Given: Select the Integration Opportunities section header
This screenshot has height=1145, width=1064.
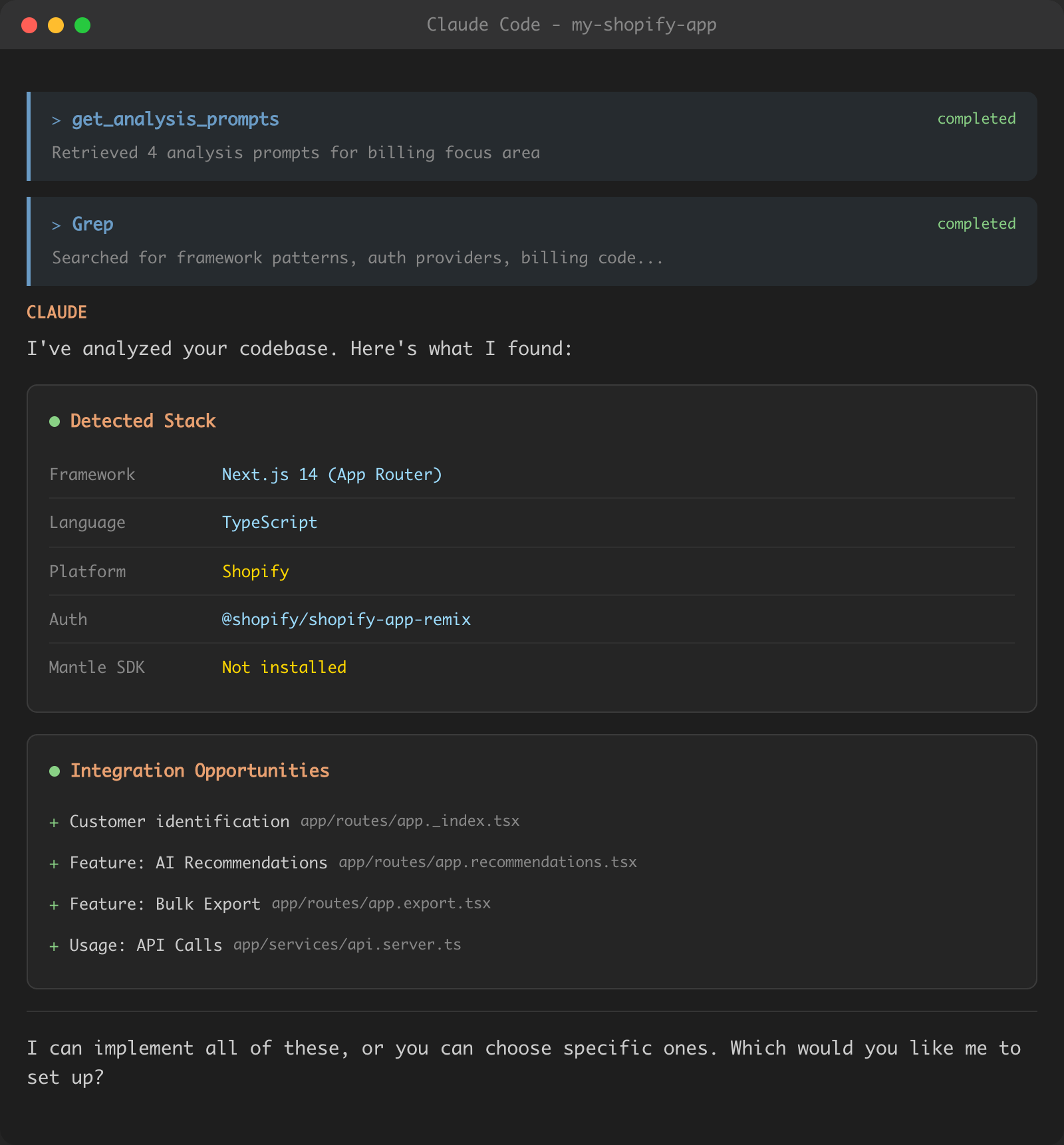Looking at the screenshot, I should 200,771.
